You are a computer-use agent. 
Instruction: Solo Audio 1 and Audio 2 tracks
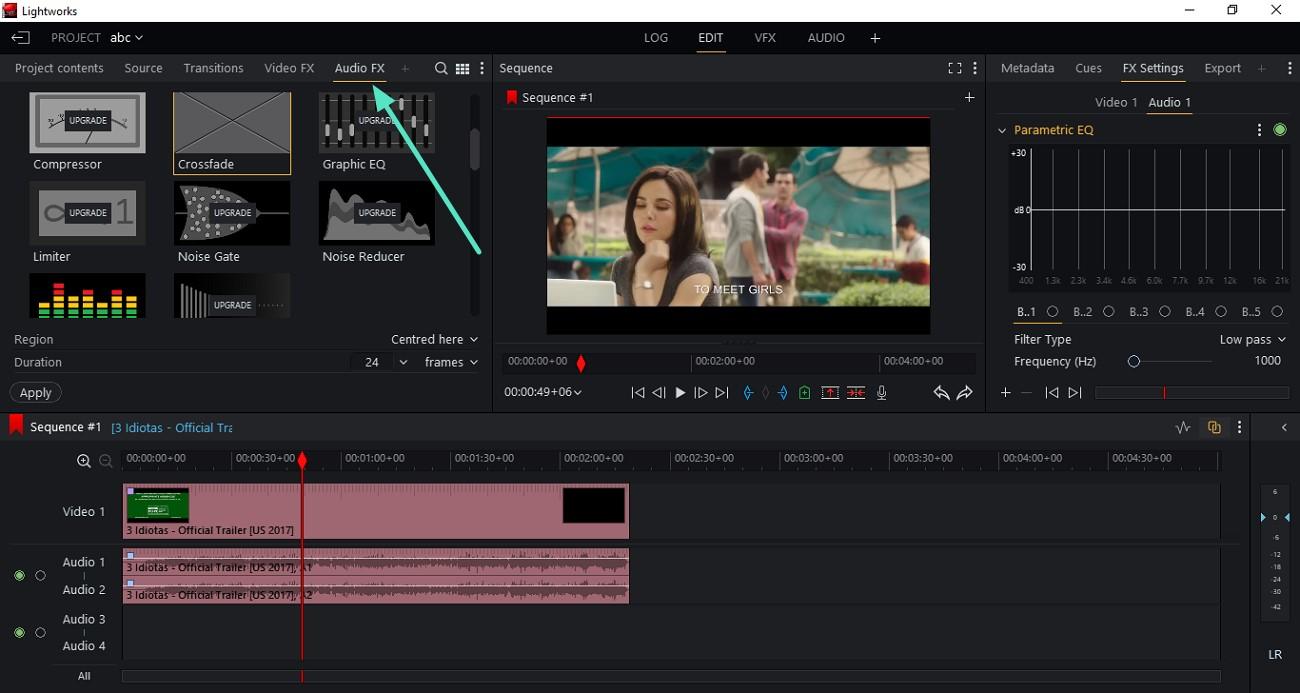pyautogui.click(x=40, y=576)
